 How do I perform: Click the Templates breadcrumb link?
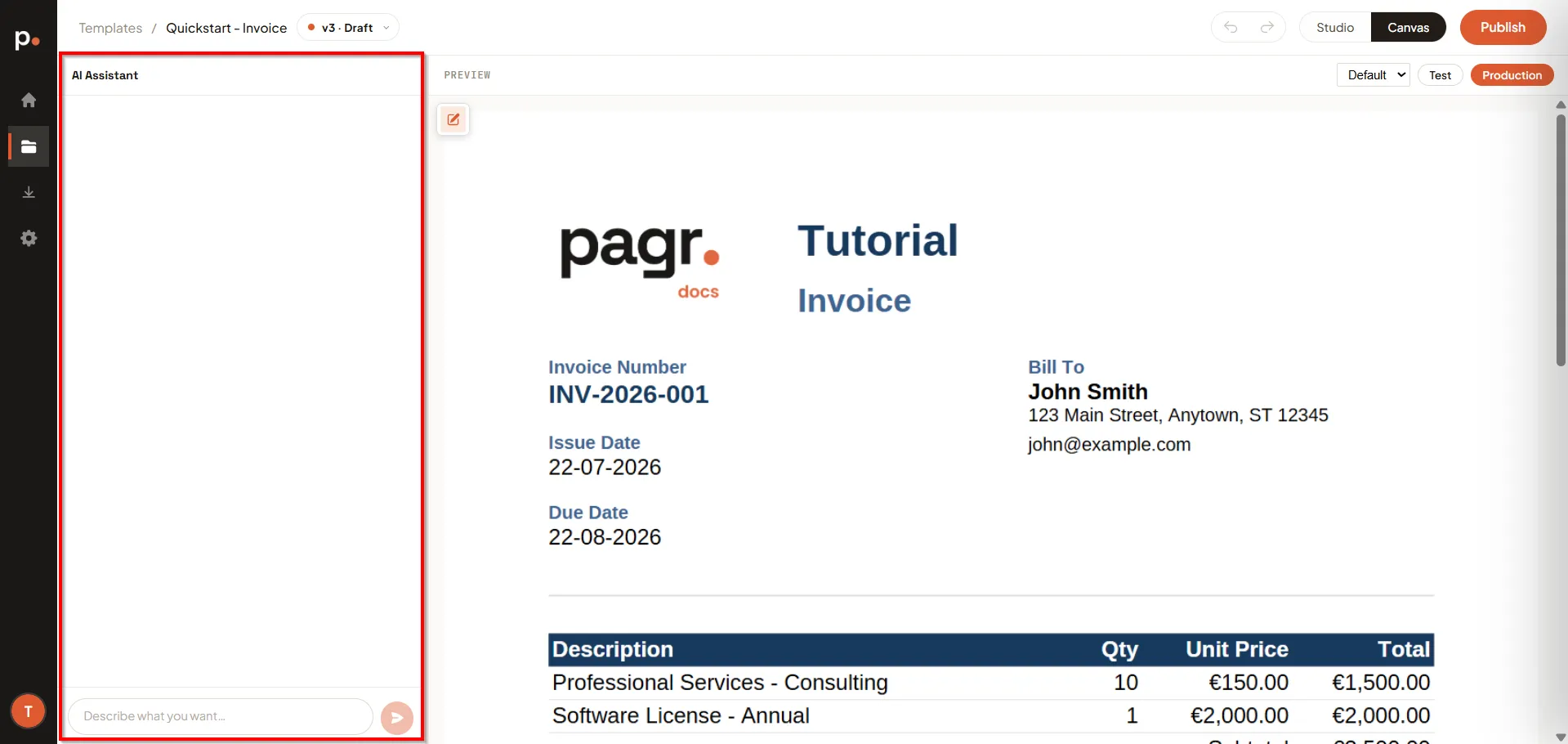coord(110,28)
